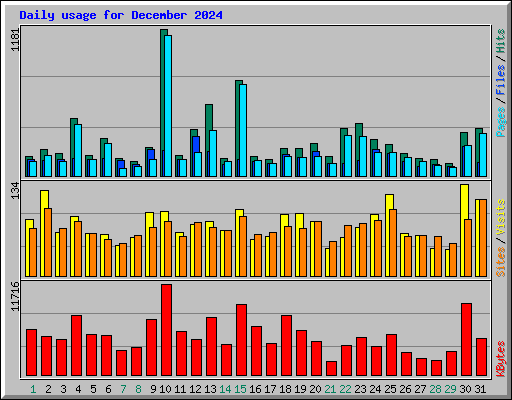Click the day 15 axis label

240,389
